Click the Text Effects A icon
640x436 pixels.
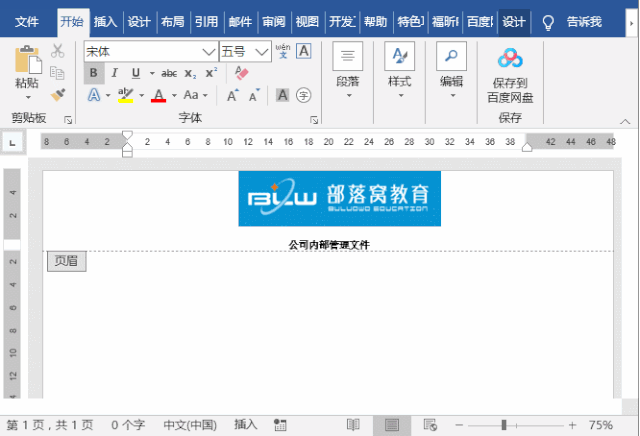[x=94, y=95]
